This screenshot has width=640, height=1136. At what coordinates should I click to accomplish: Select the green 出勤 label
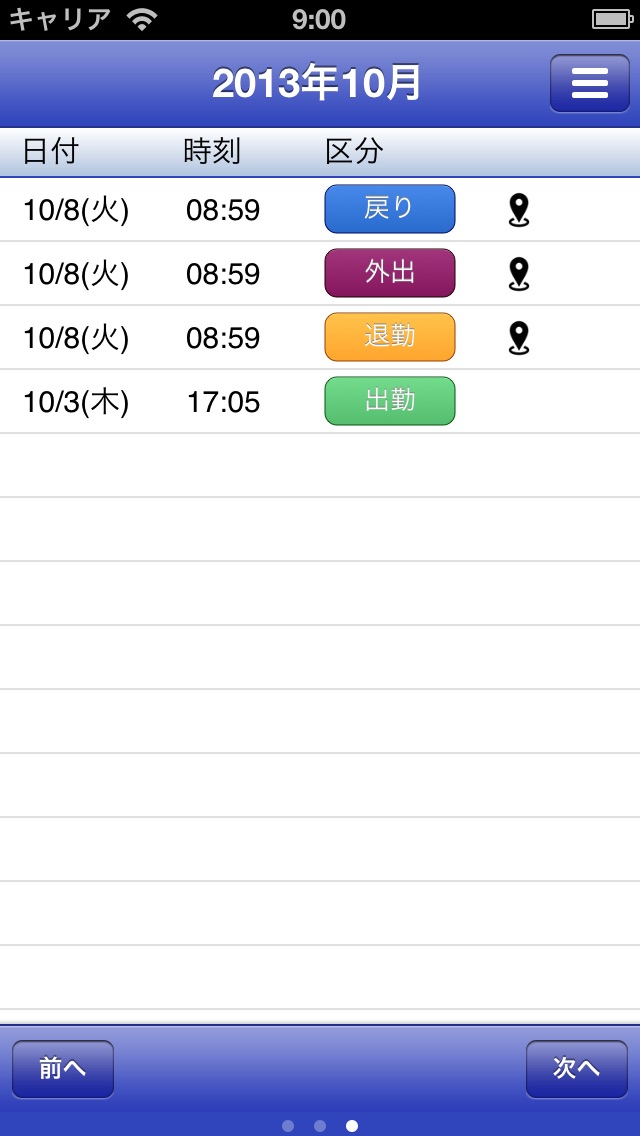[x=390, y=401]
